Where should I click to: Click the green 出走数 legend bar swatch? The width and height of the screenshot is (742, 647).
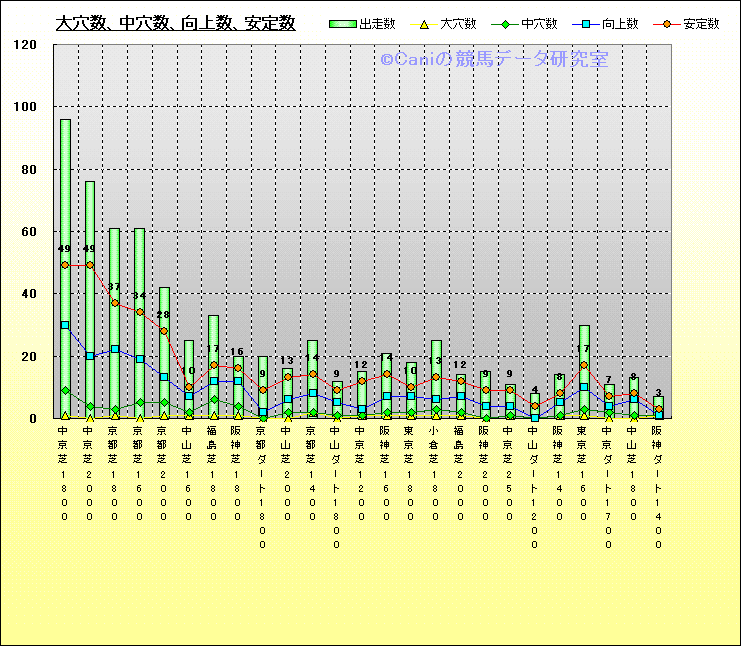pos(342,24)
